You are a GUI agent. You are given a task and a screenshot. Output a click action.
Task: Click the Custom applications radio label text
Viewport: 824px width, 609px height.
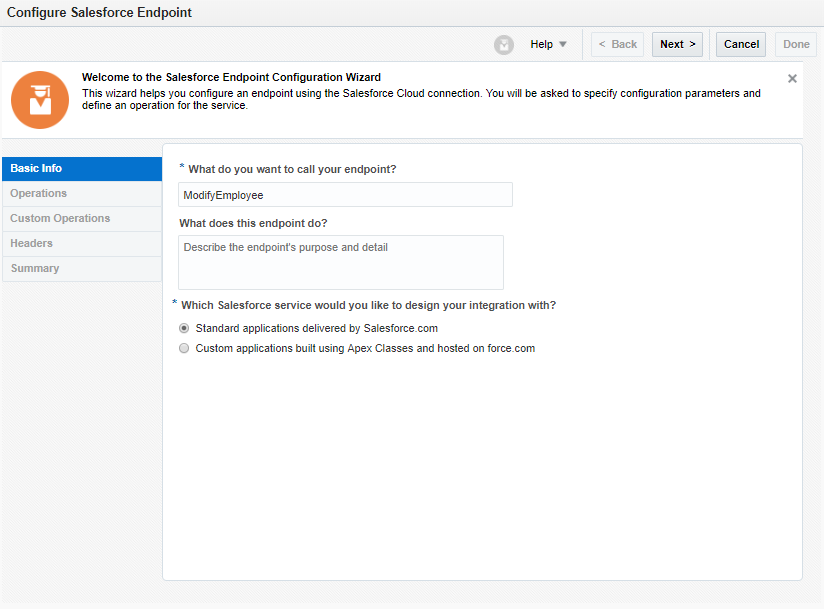[x=365, y=349]
